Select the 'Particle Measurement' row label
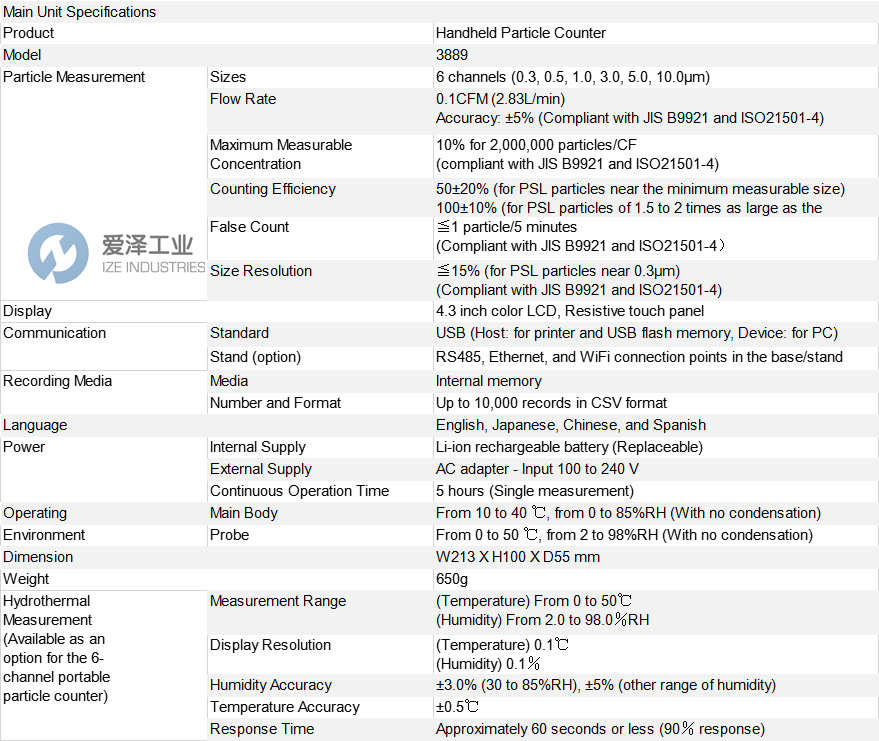 click(x=74, y=77)
